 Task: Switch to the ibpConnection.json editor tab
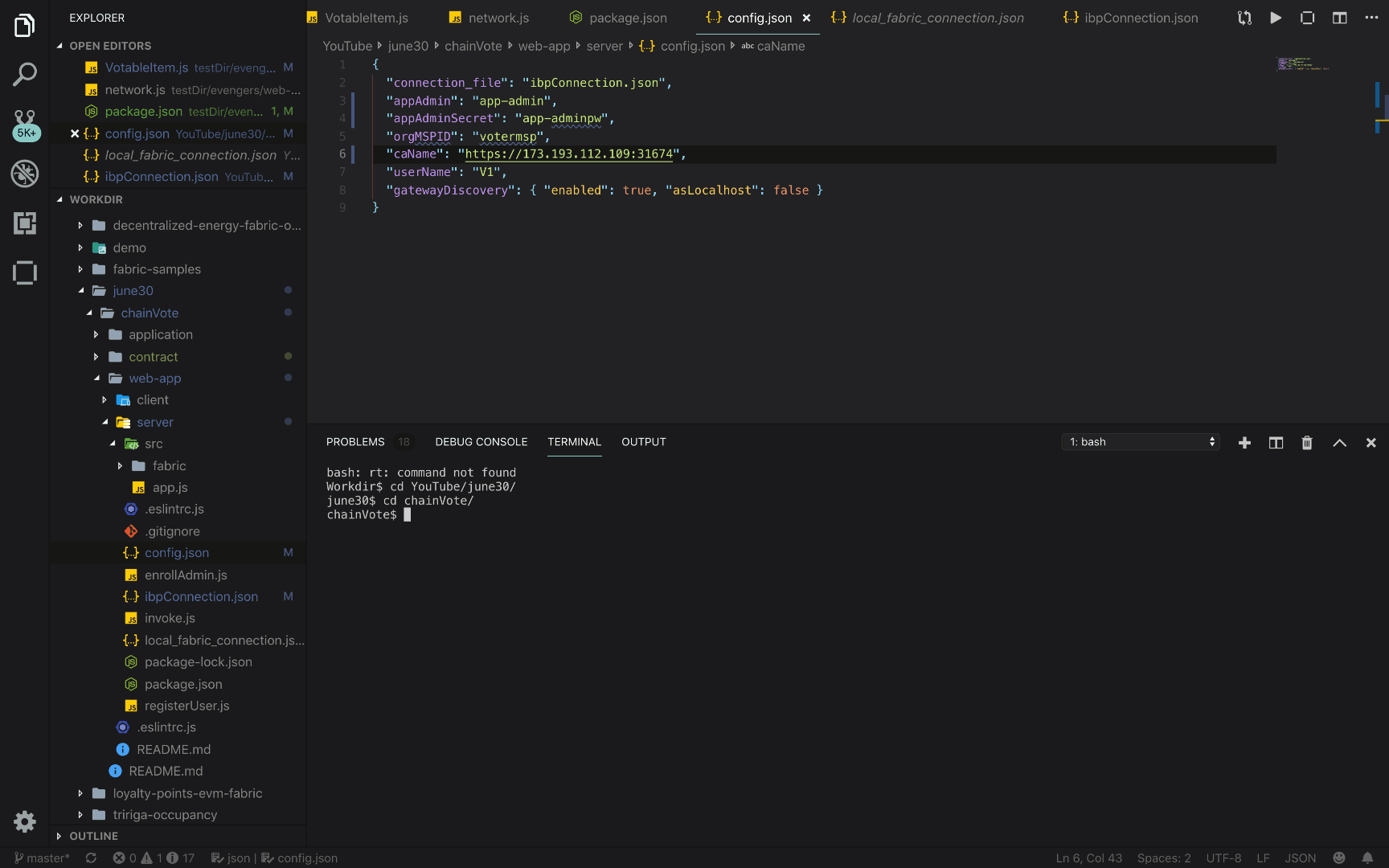1131,18
